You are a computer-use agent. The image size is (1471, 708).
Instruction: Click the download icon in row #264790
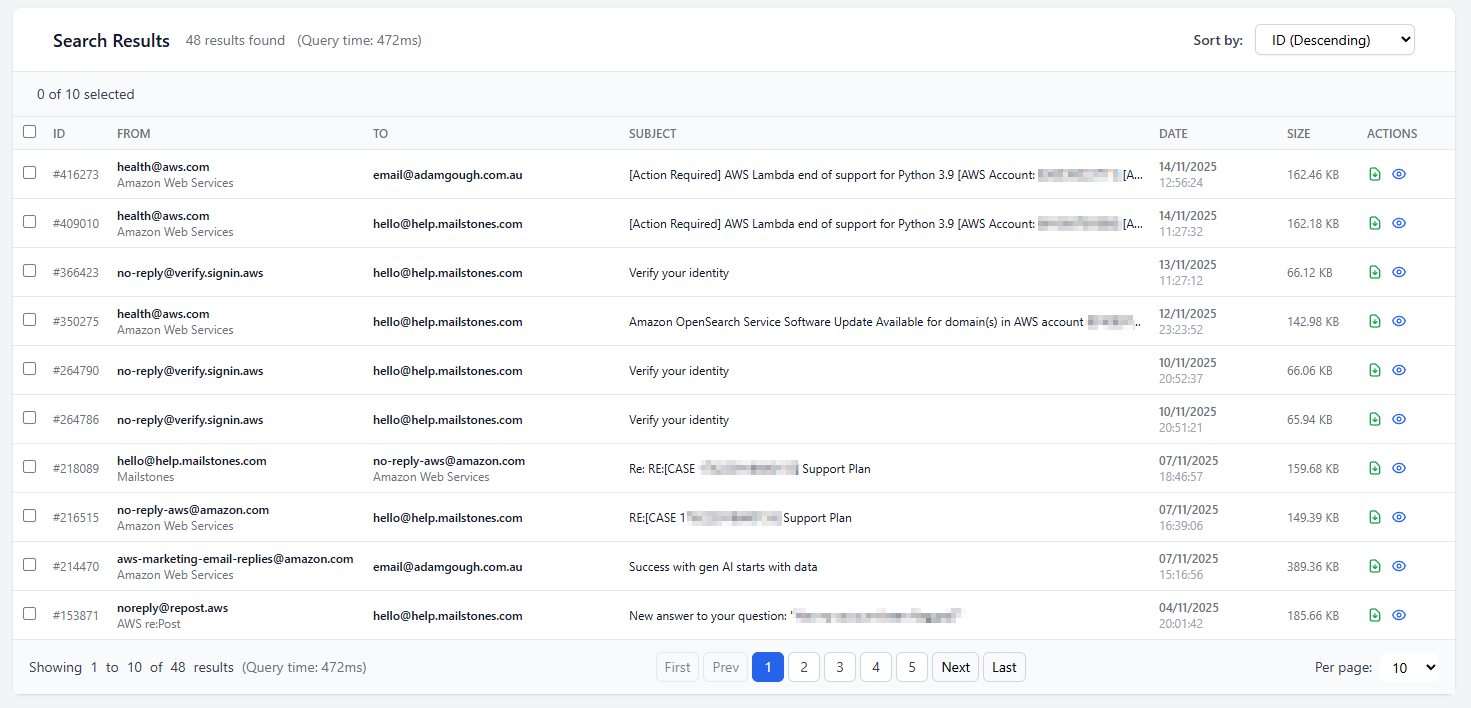coord(1375,370)
